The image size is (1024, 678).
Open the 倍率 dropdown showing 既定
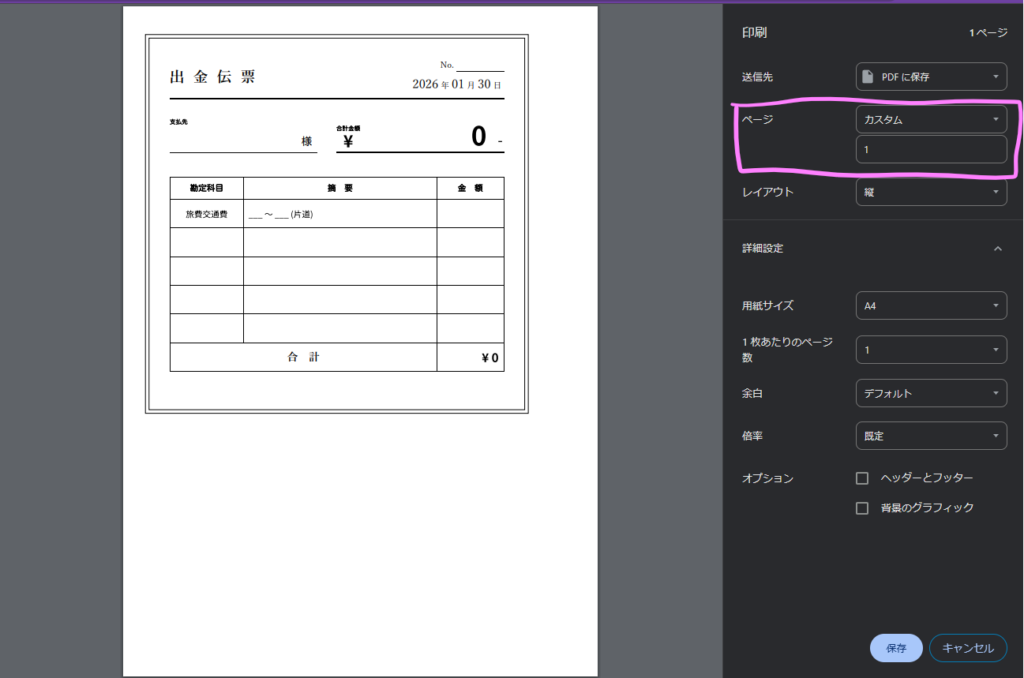click(931, 436)
